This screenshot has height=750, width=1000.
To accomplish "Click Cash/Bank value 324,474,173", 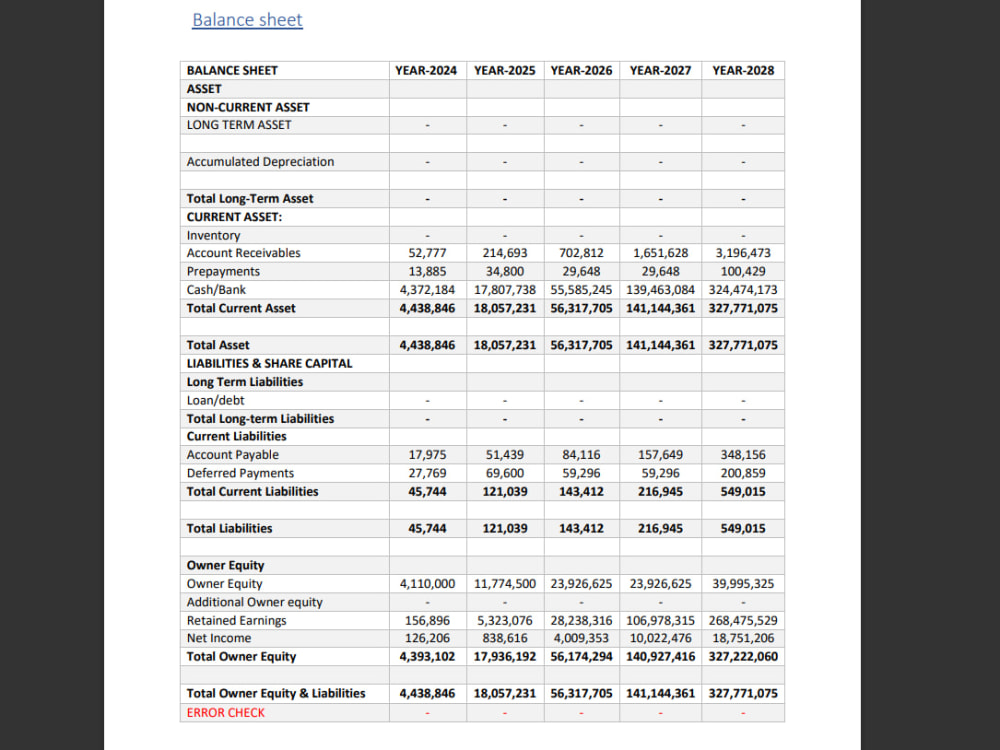I will (743, 290).
